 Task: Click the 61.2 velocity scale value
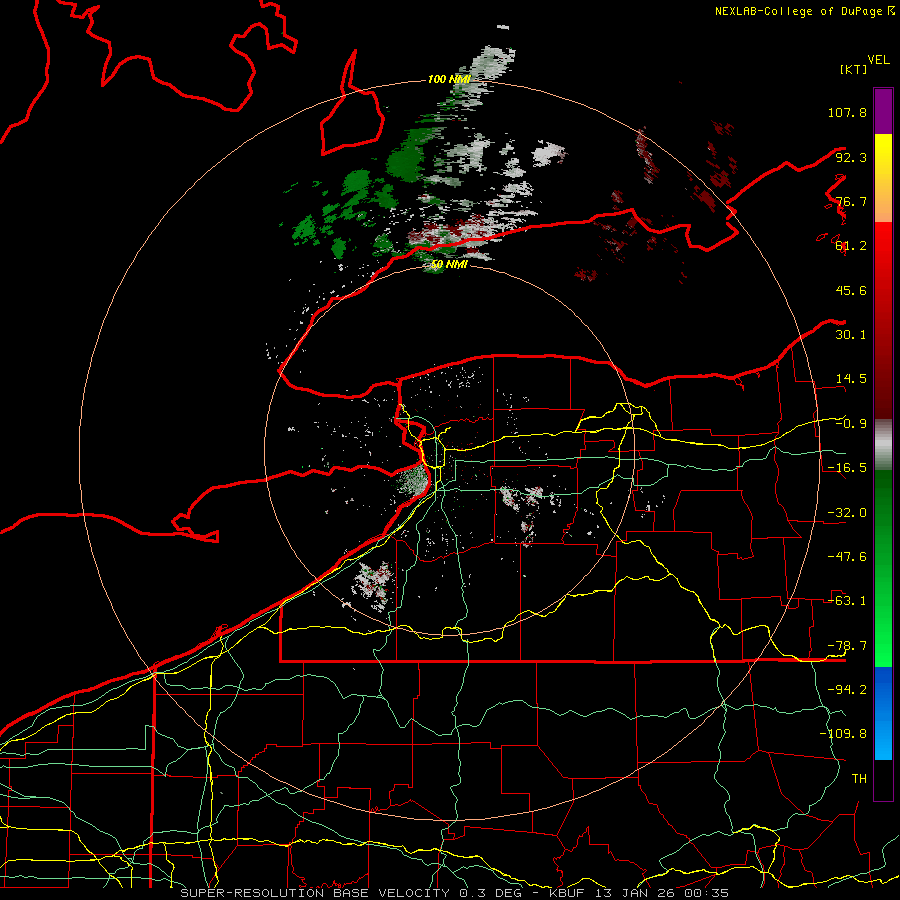click(851, 246)
